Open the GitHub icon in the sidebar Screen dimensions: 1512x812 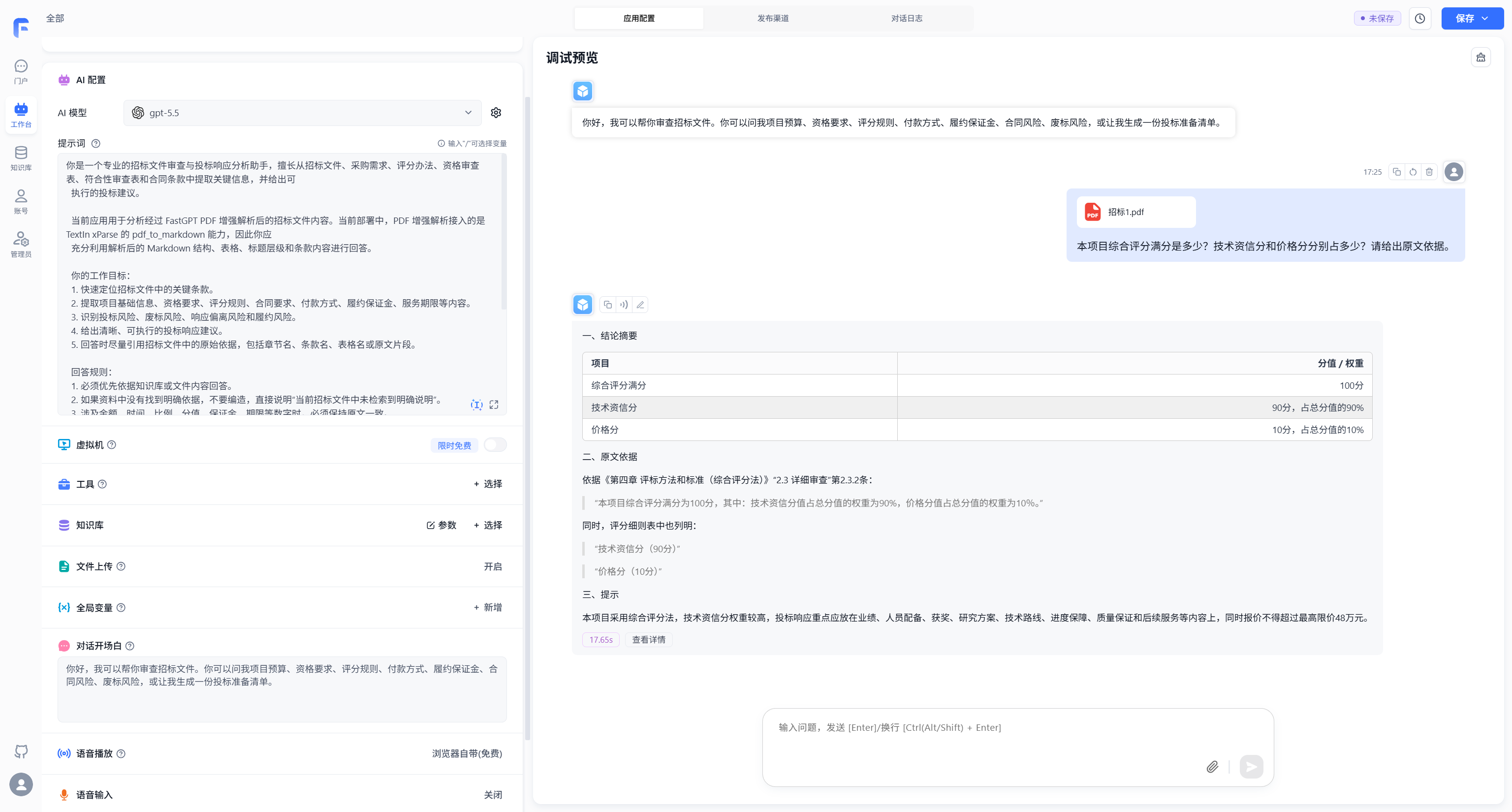click(x=21, y=751)
